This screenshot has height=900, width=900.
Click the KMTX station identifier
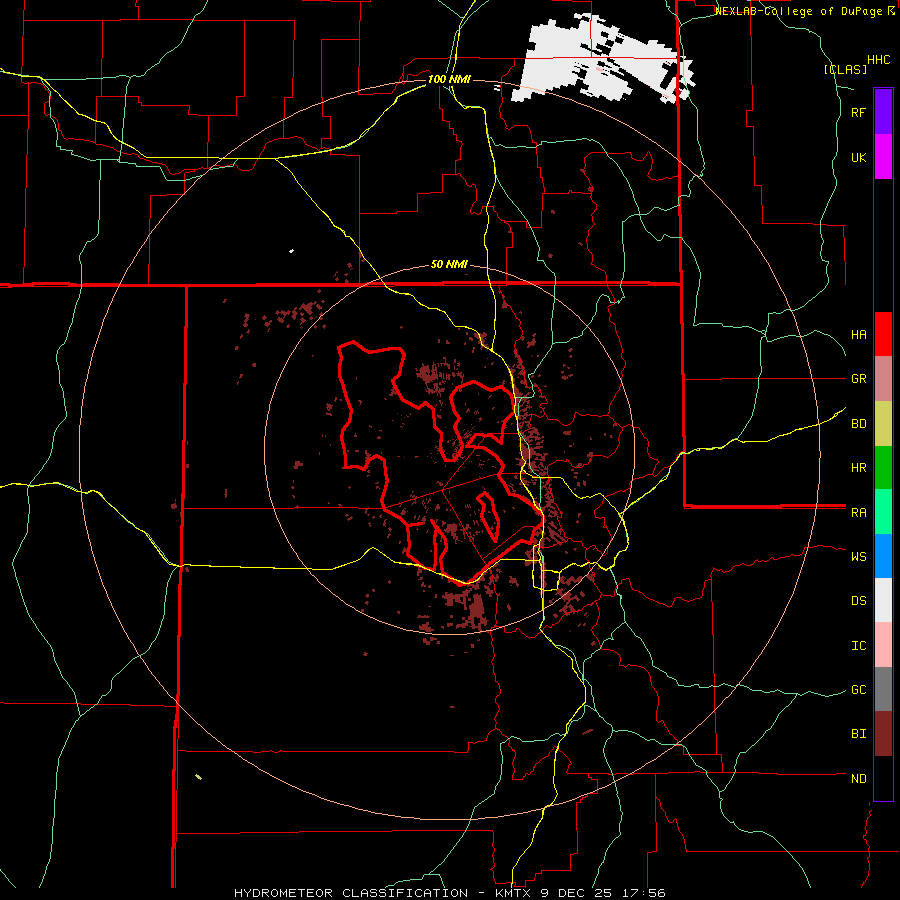[512, 893]
